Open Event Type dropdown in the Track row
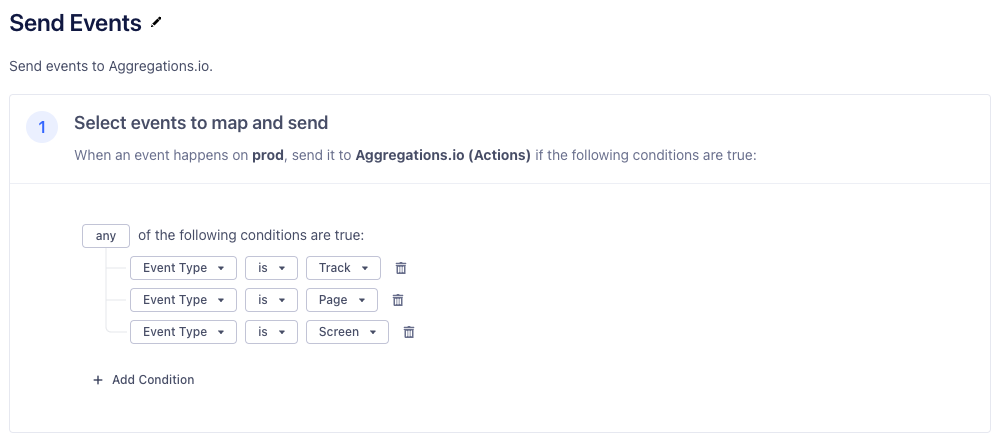 [x=183, y=268]
